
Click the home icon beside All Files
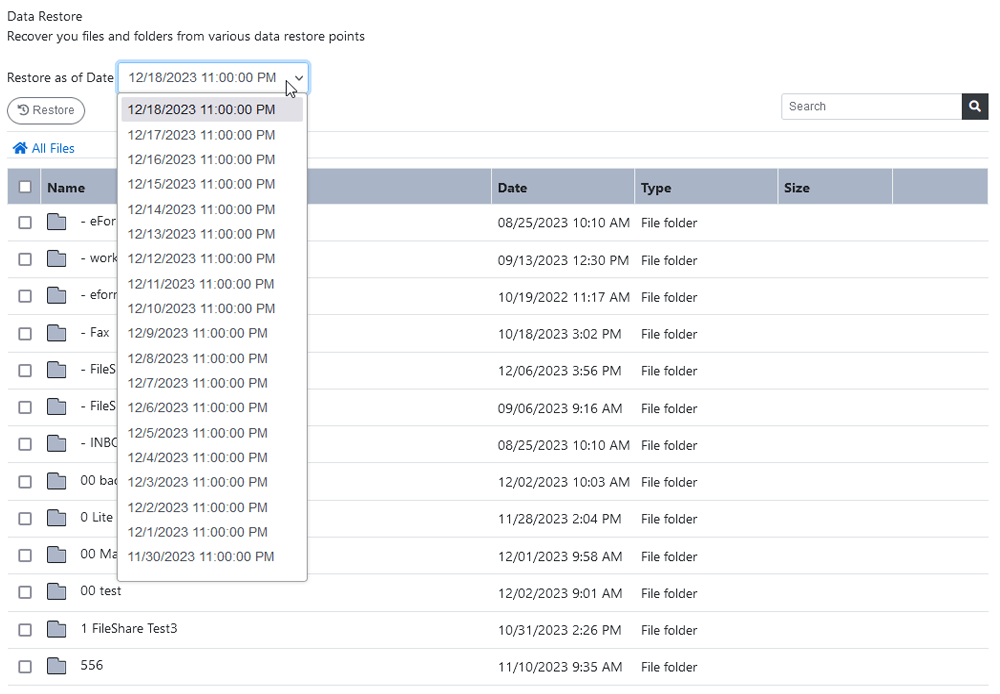pos(20,149)
